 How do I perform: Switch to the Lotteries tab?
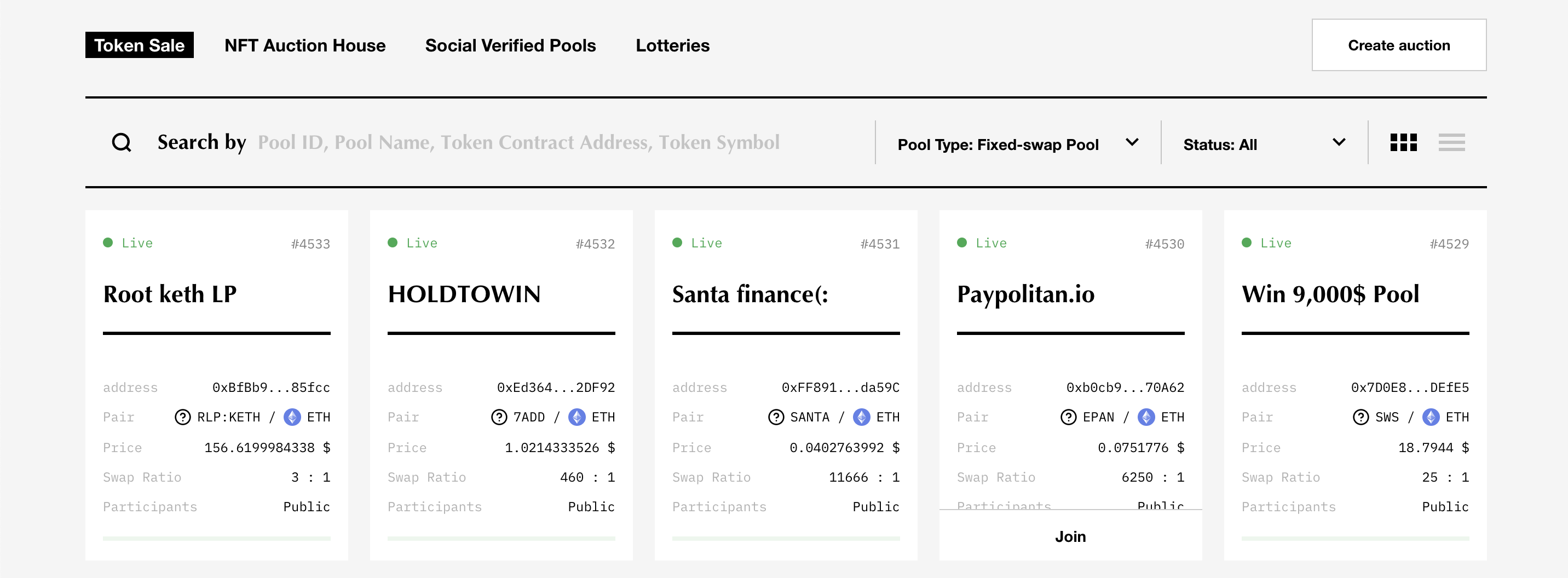[x=673, y=45]
